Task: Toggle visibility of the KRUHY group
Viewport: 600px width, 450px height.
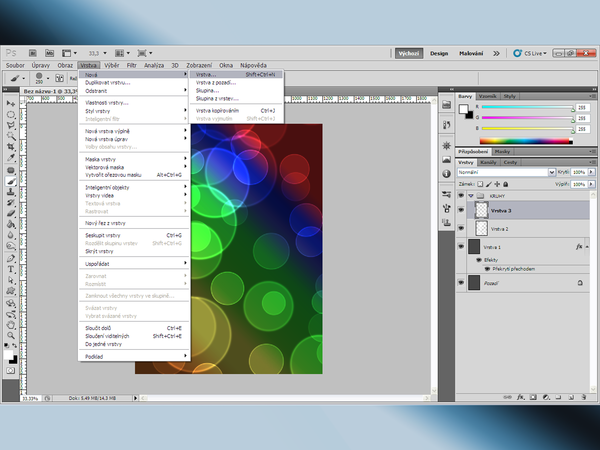Action: pos(460,197)
